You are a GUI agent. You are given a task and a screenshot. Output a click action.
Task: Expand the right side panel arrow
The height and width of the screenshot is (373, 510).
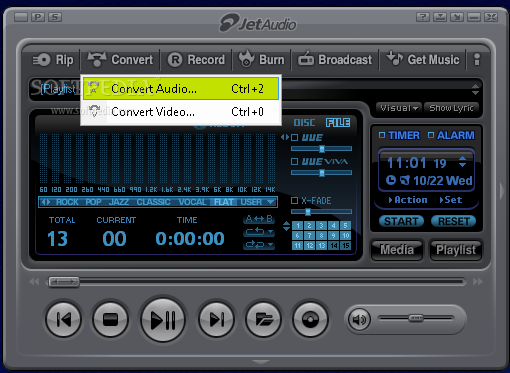[502, 191]
